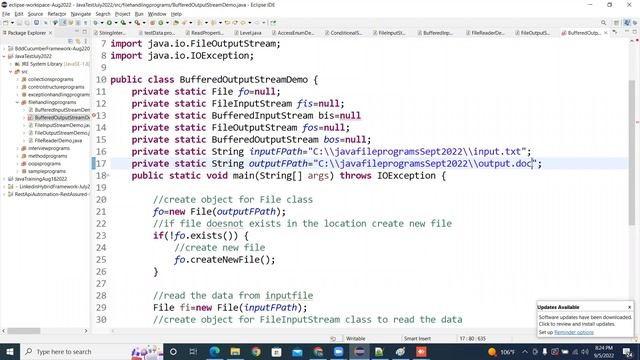The image size is (640, 360).
Task: Open the Navigate menu
Action: coord(81,14)
